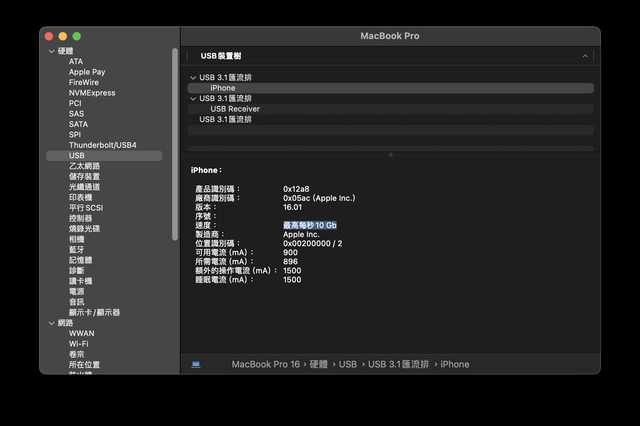
Task: Select the iPhone row in the device tree
Action: coord(223,88)
